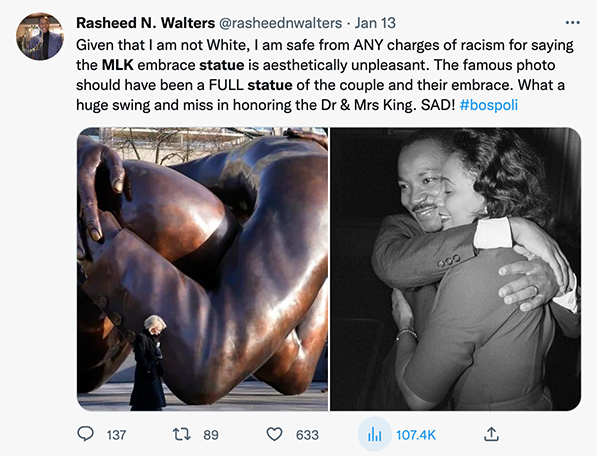Click the #bospoli hashtag
Screen dimensions: 597x456
tap(488, 105)
